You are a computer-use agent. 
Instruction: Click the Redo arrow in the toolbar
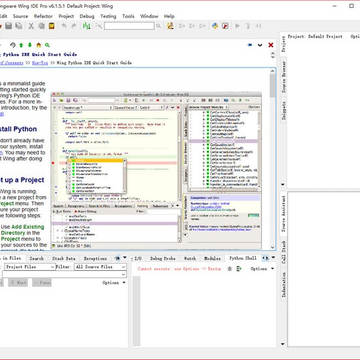(74, 26)
